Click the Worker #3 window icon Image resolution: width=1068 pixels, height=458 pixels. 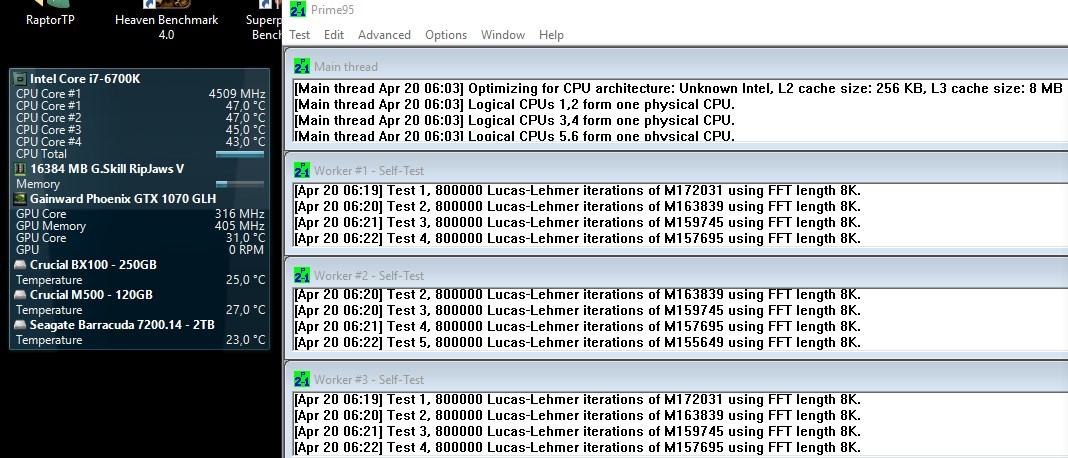click(x=302, y=380)
